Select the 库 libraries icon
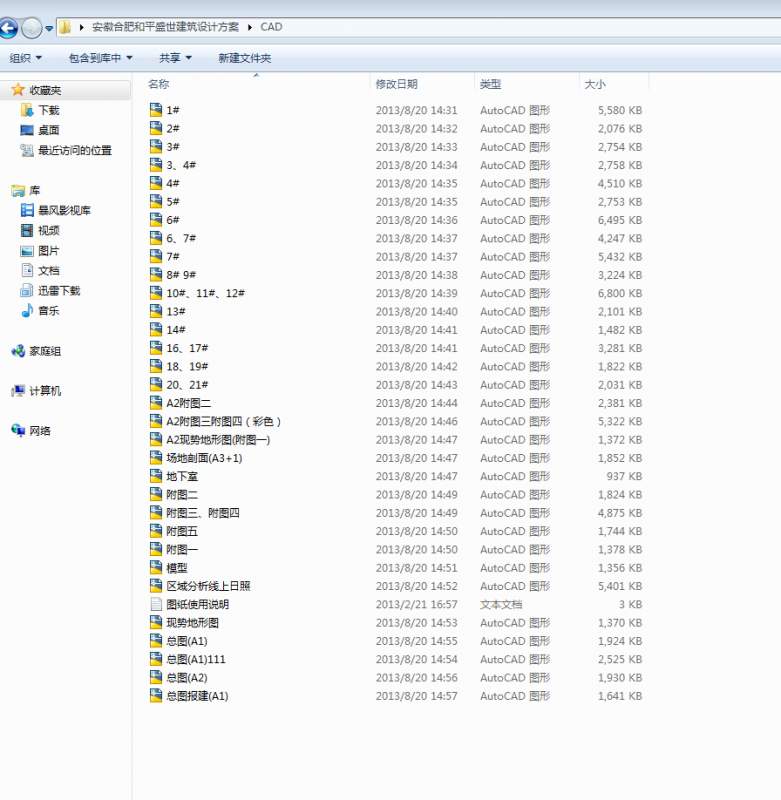This screenshot has width=781, height=800. [18, 191]
